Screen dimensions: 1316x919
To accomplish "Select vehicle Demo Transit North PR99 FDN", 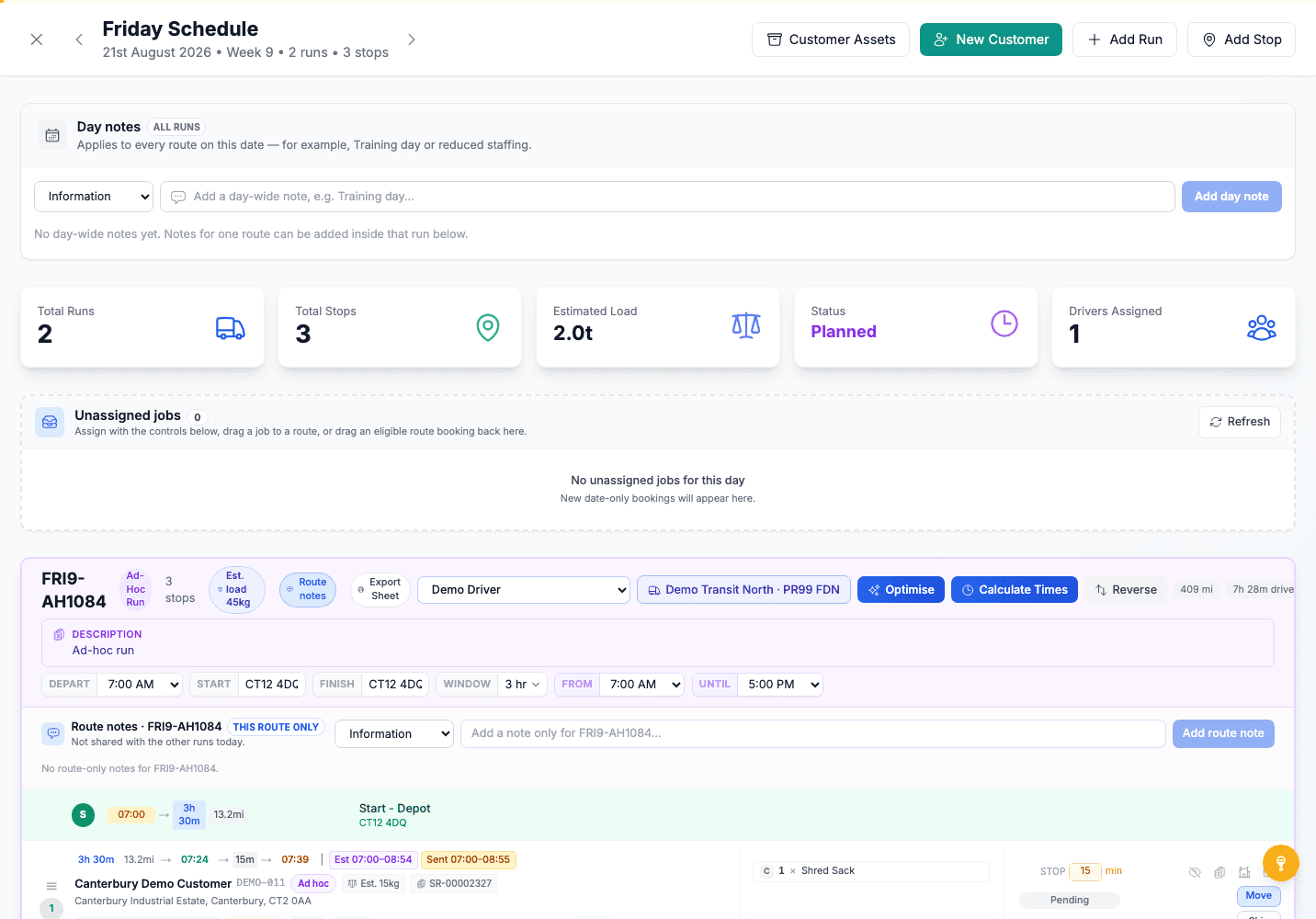I will (x=743, y=590).
